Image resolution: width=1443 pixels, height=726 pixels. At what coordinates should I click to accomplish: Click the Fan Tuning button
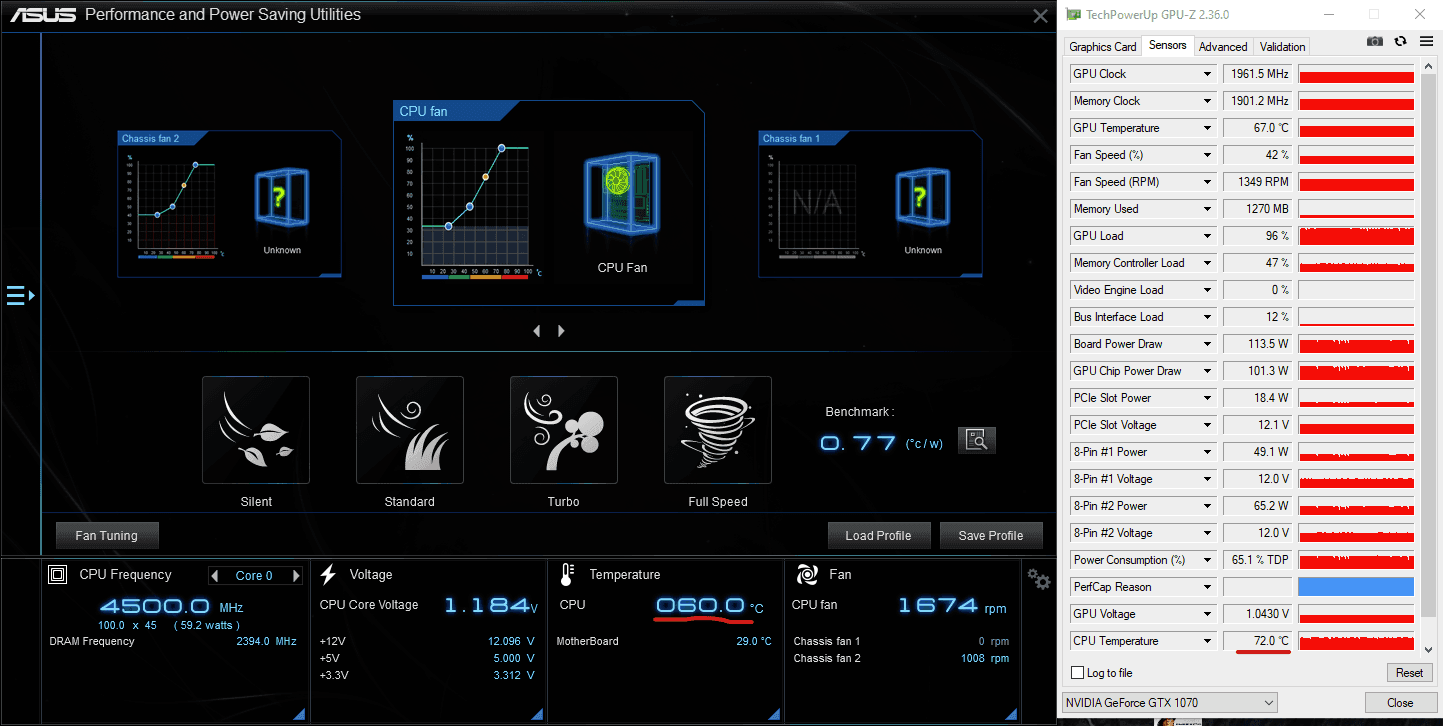coord(106,536)
